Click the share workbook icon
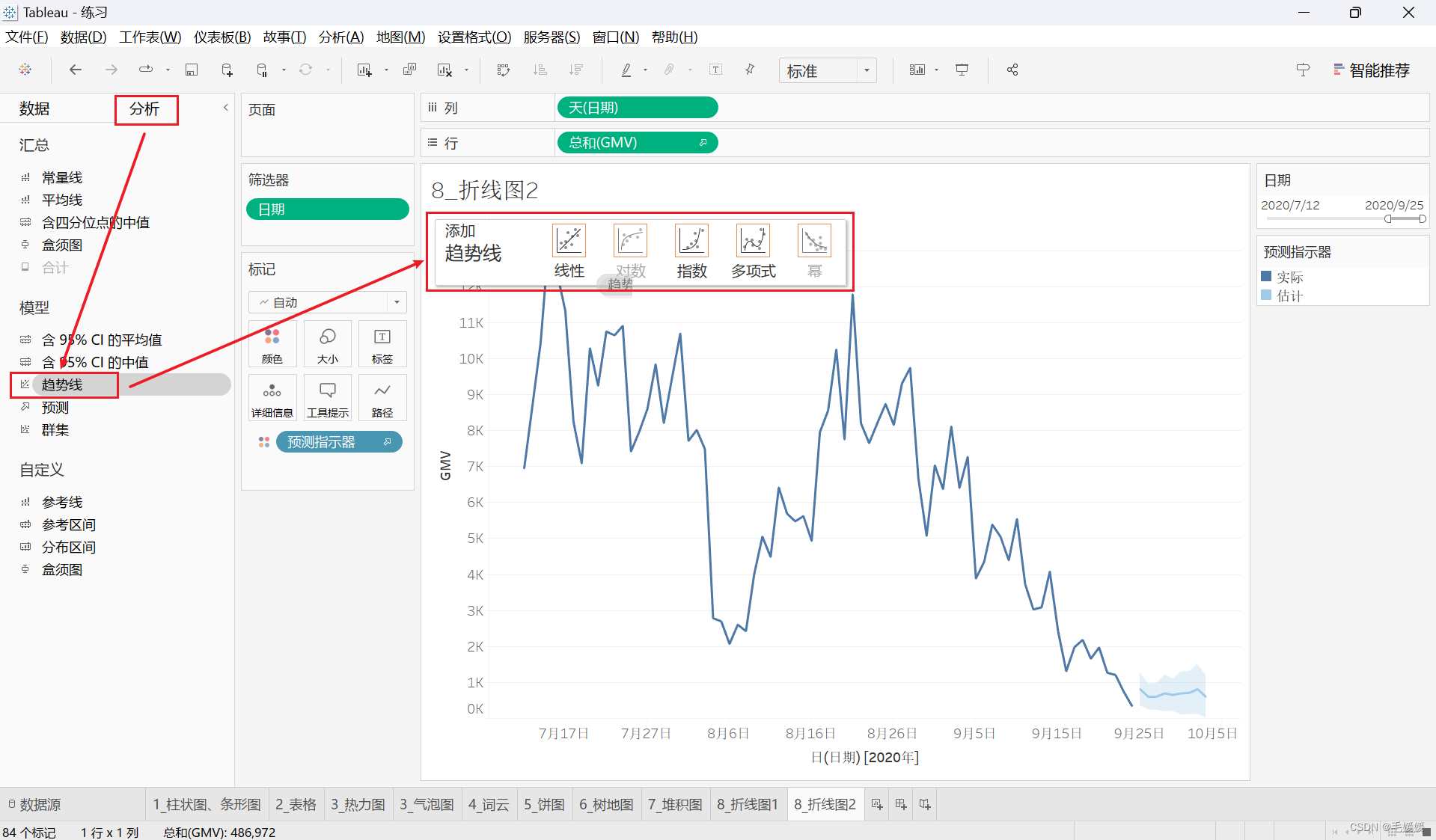The image size is (1436, 840). point(1012,70)
